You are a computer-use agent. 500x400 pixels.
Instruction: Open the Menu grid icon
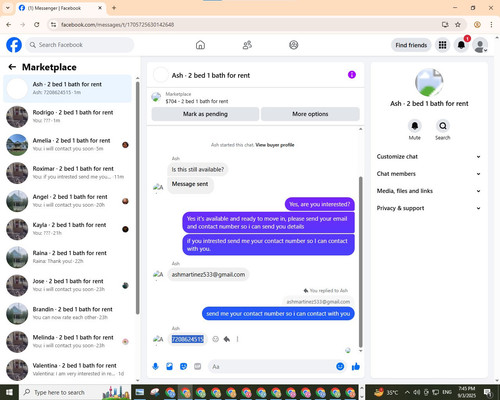click(x=442, y=45)
